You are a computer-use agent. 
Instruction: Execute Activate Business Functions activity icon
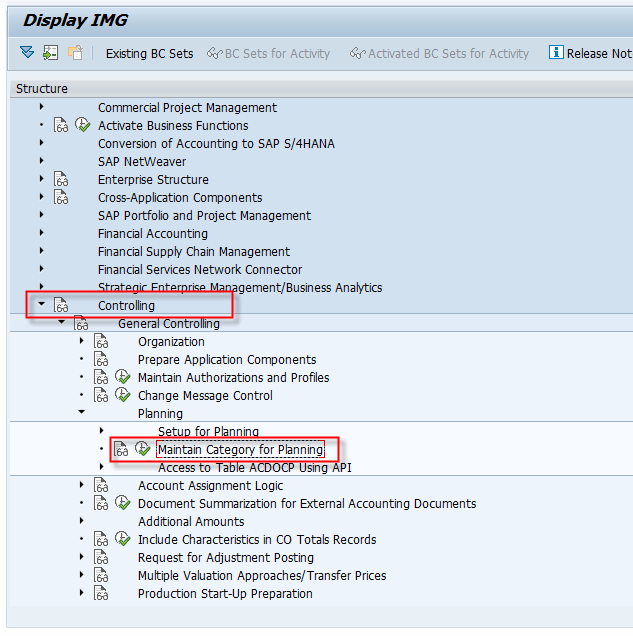point(83,125)
